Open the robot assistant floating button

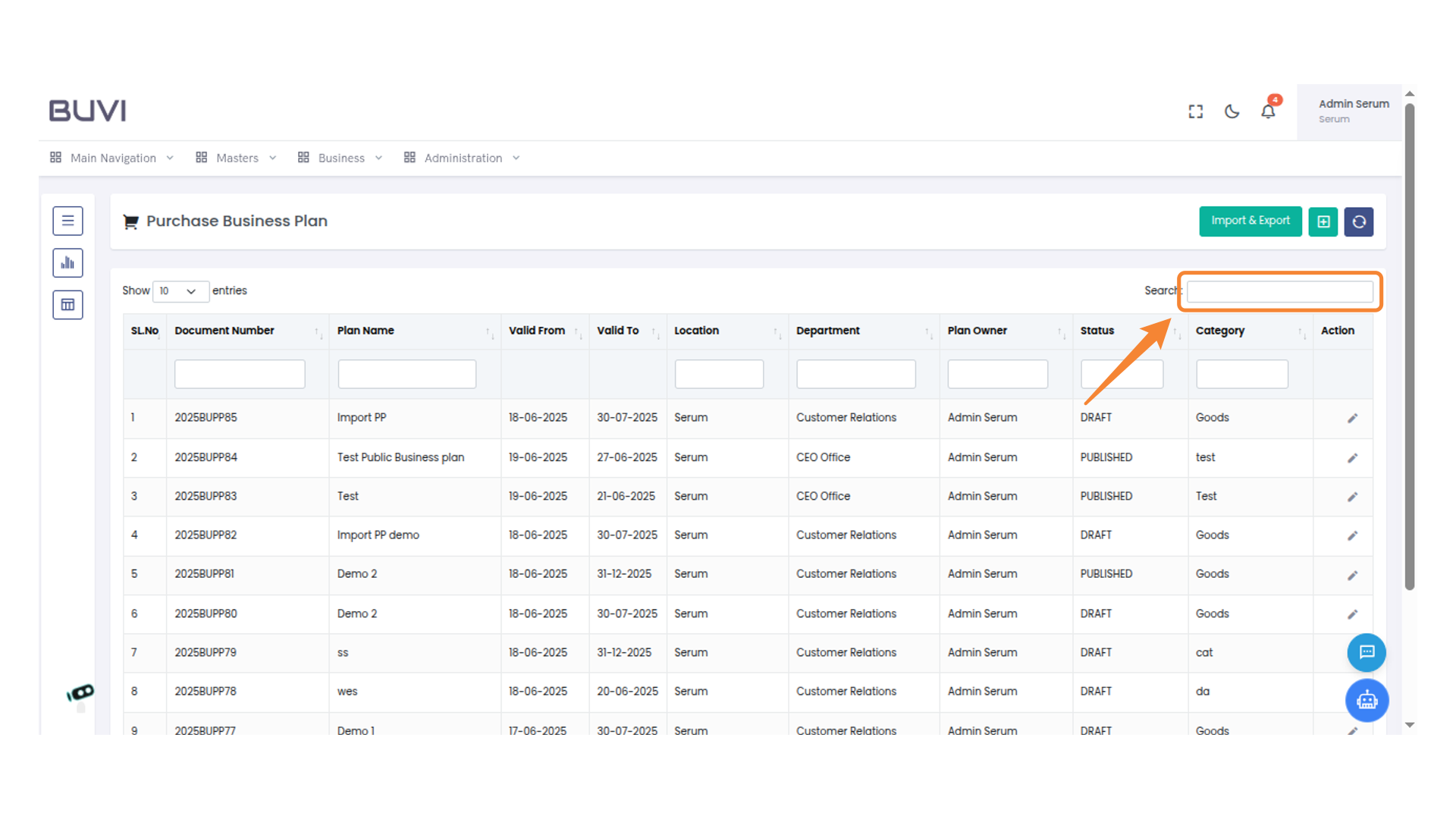click(1367, 700)
